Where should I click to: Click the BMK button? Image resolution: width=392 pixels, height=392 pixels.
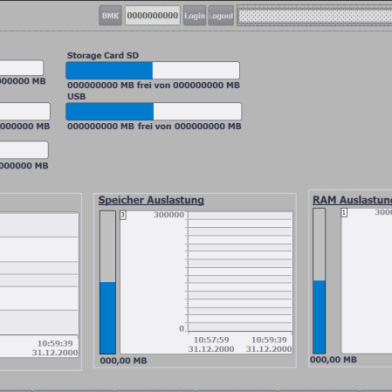coord(110,15)
